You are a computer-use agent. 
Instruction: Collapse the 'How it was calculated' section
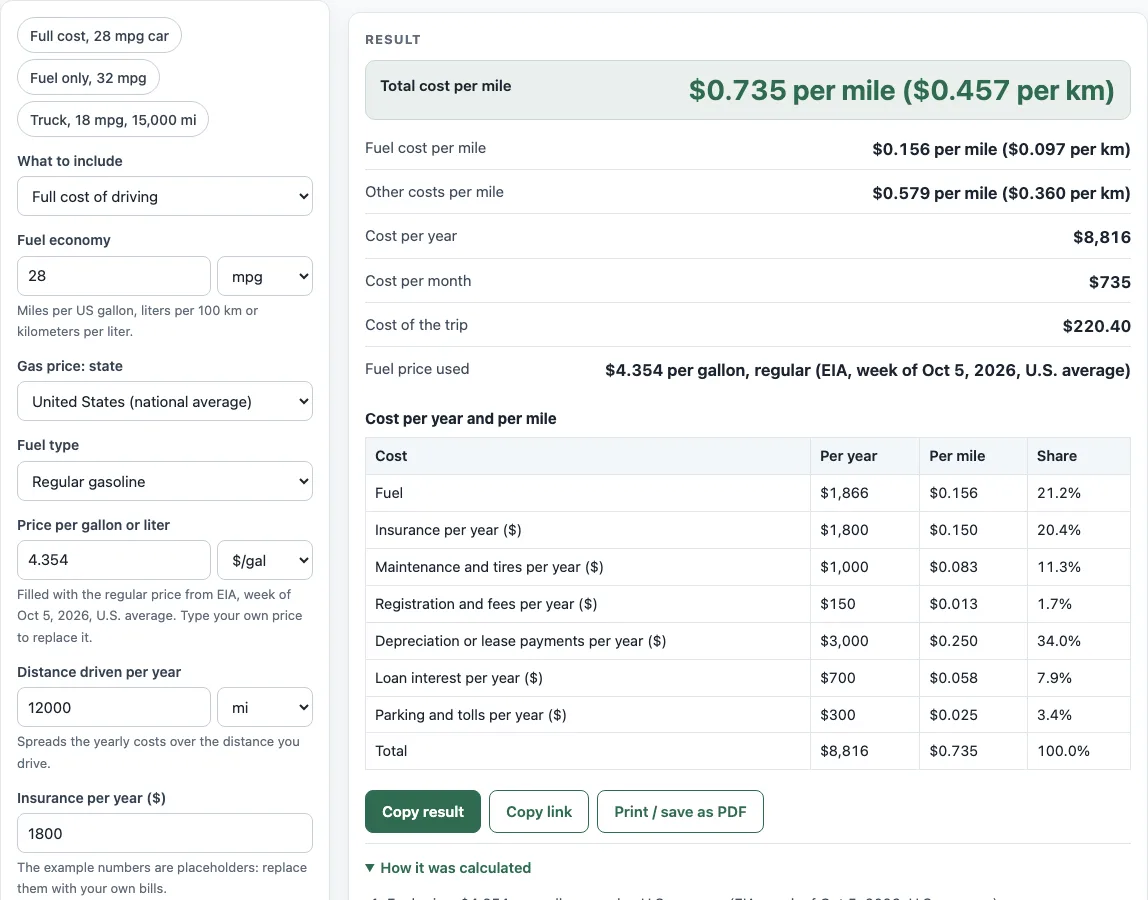pos(448,868)
